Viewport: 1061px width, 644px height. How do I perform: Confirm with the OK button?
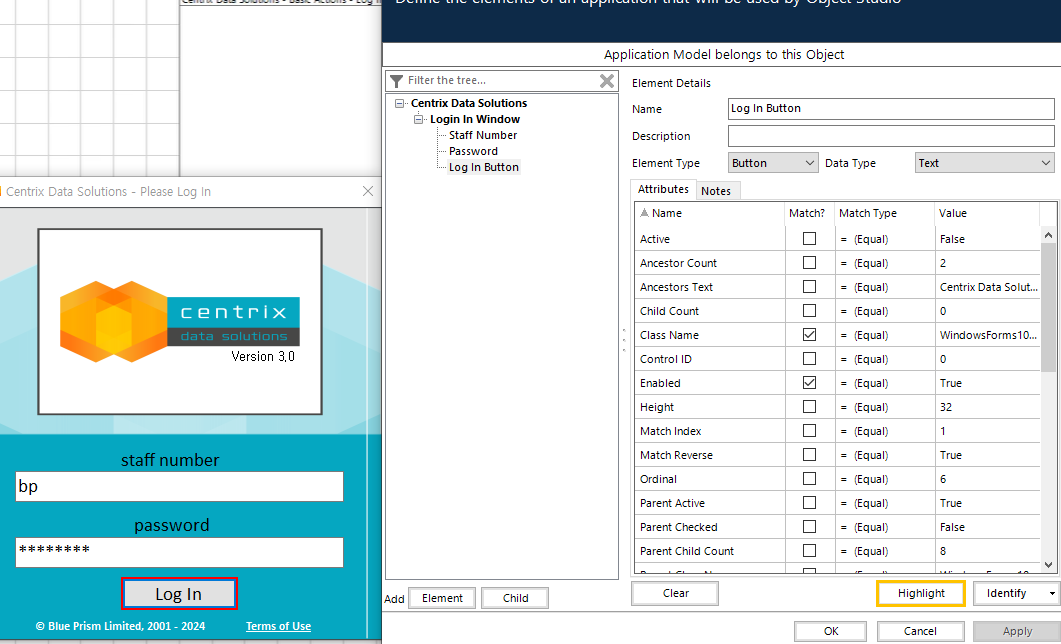831,631
